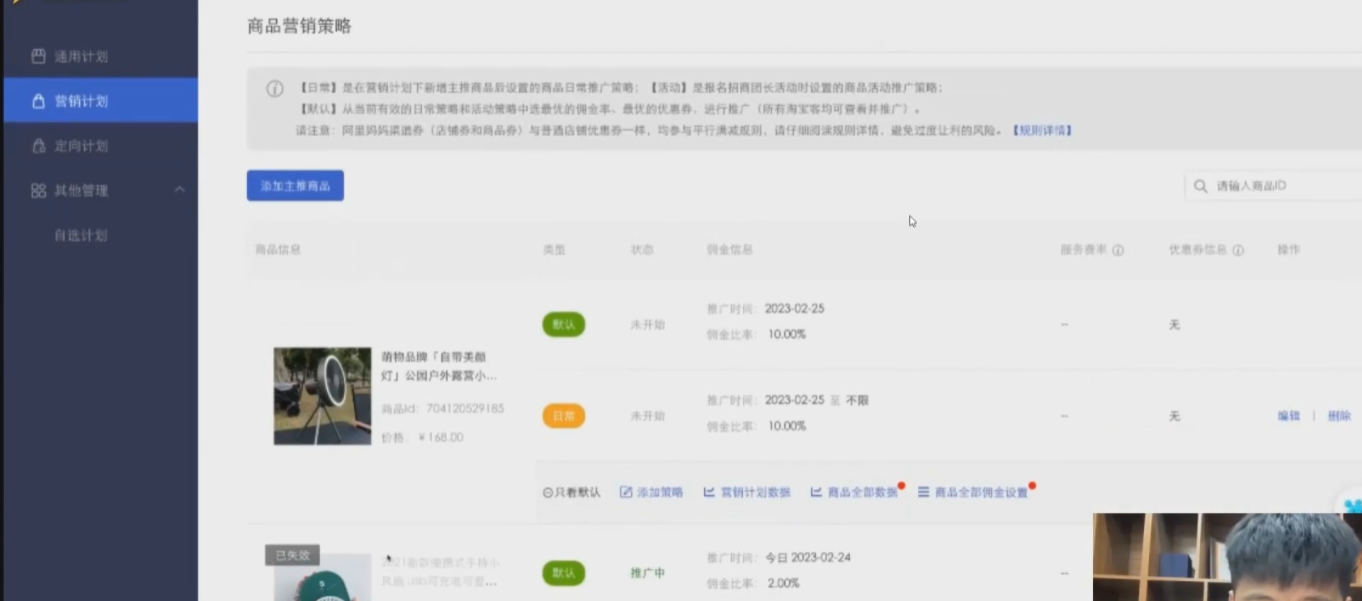1362x601 pixels.
Task: Click the orange 日常 type badge
Action: click(x=564, y=416)
